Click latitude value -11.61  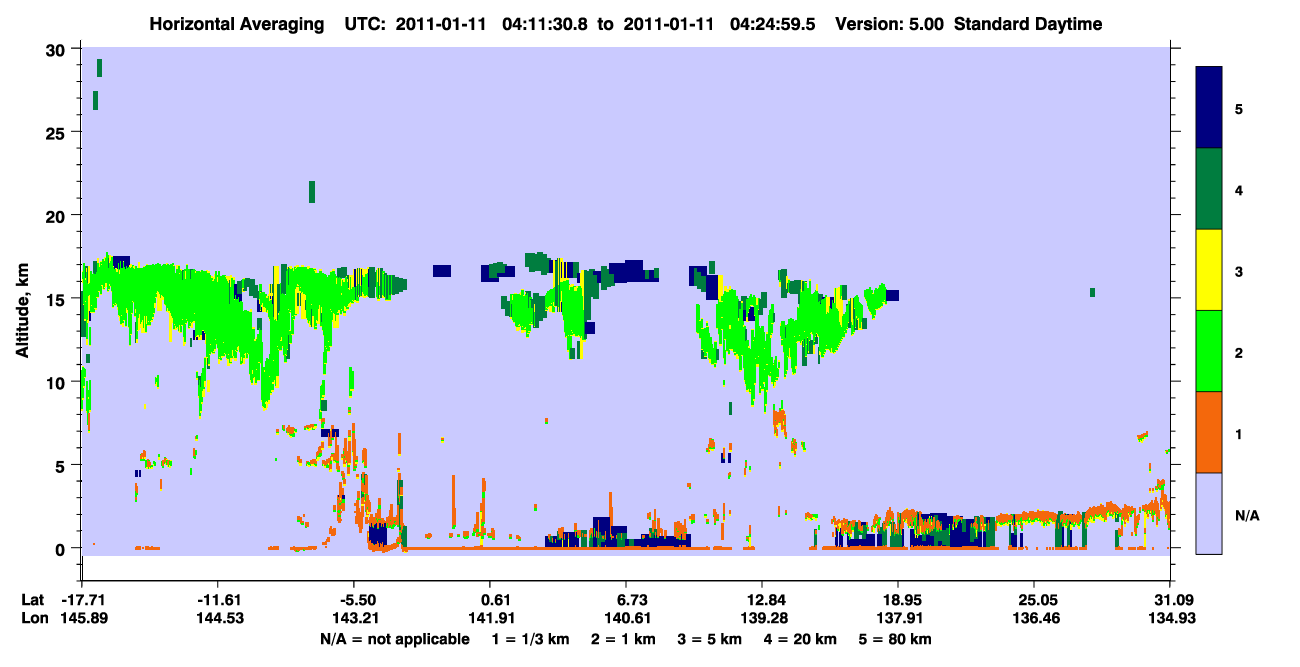217,600
